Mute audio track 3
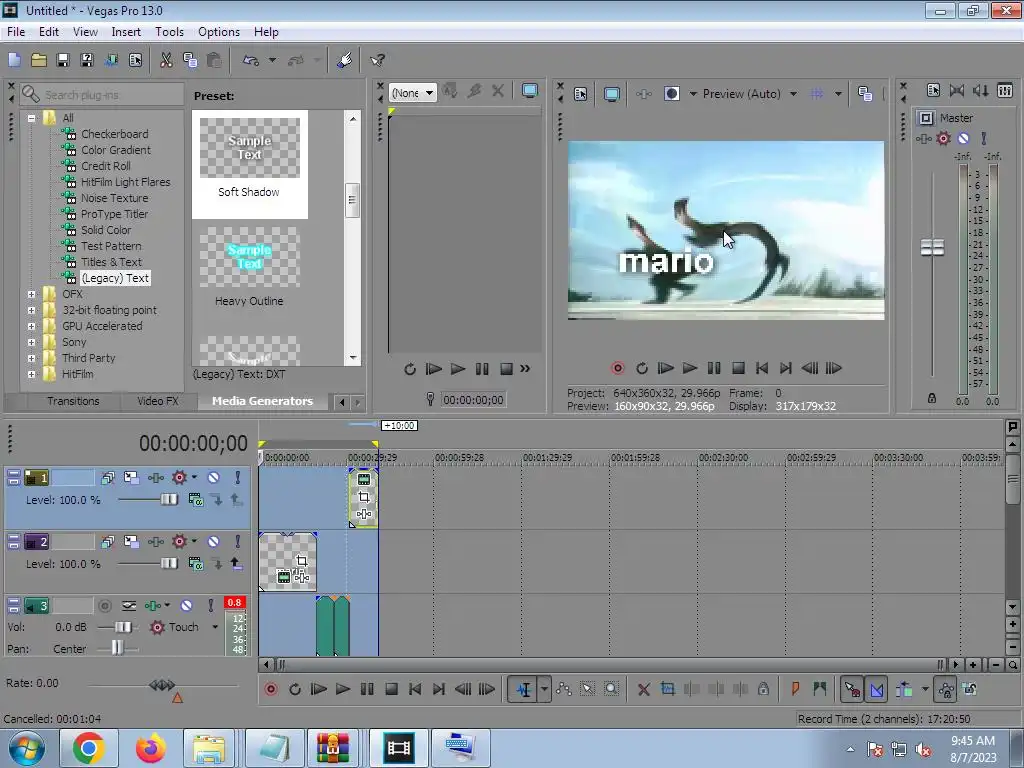This screenshot has height=768, width=1024. (x=187, y=606)
